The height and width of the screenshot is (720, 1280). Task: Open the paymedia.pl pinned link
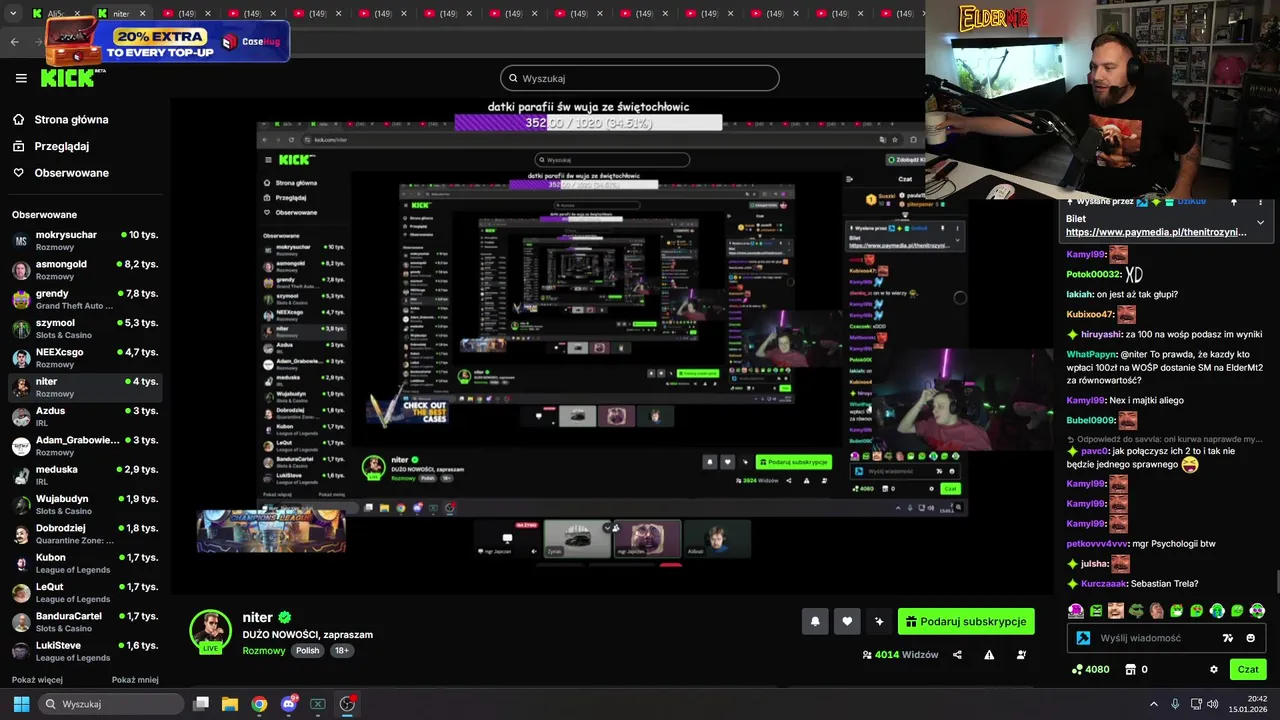pos(1156,232)
